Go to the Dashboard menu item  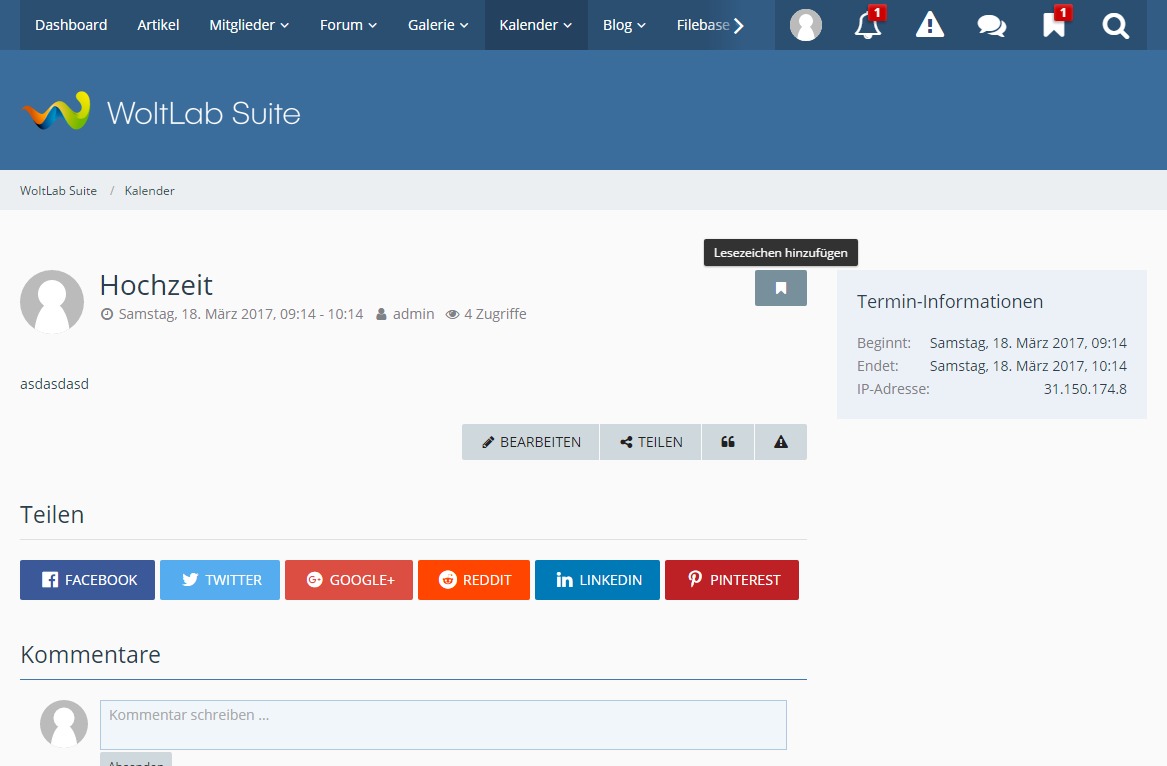coord(71,25)
